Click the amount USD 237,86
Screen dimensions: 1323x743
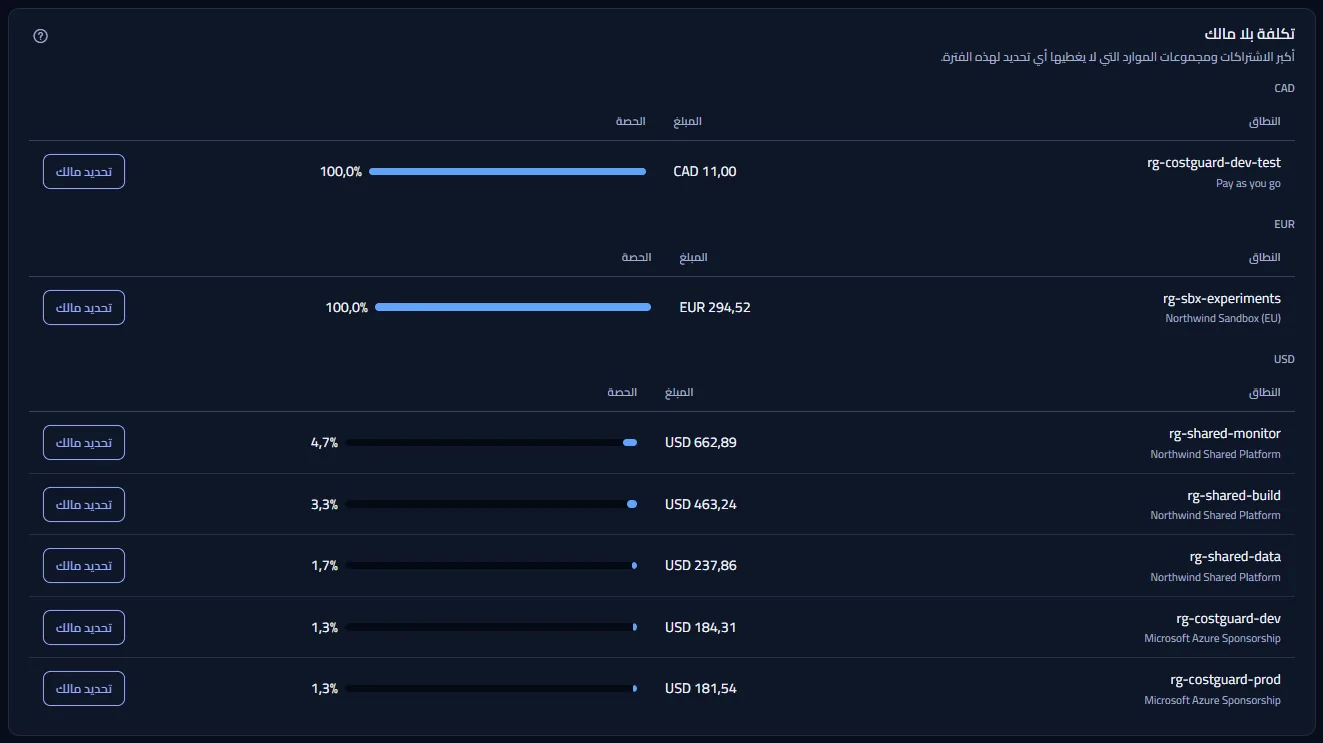click(701, 566)
